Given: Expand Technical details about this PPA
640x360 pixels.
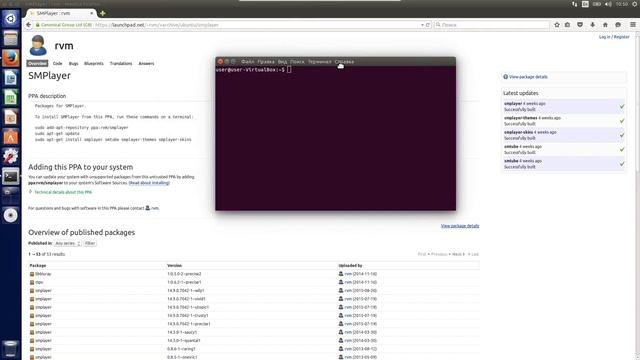Looking at the screenshot, I should click(x=60, y=192).
